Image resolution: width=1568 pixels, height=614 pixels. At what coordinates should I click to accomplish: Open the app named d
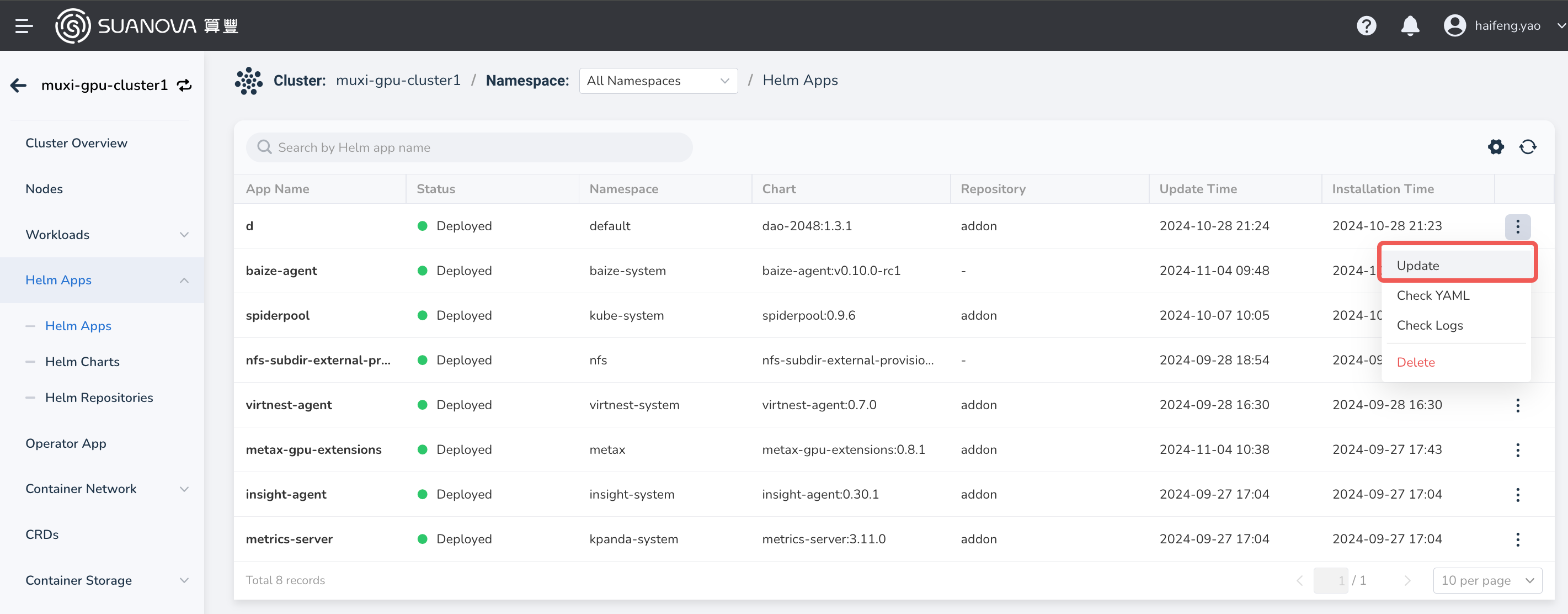[x=249, y=226]
